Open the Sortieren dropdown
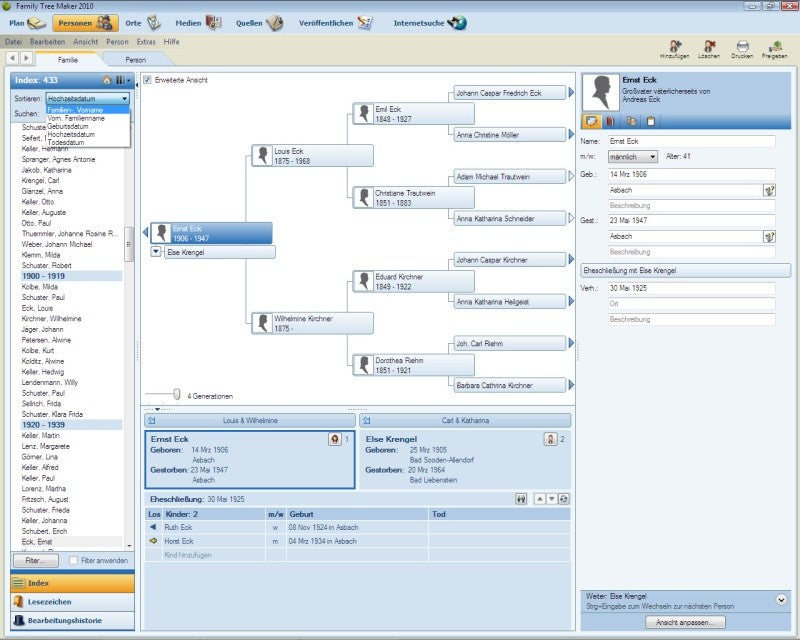Screen dimensions: 800x640 tap(87, 99)
